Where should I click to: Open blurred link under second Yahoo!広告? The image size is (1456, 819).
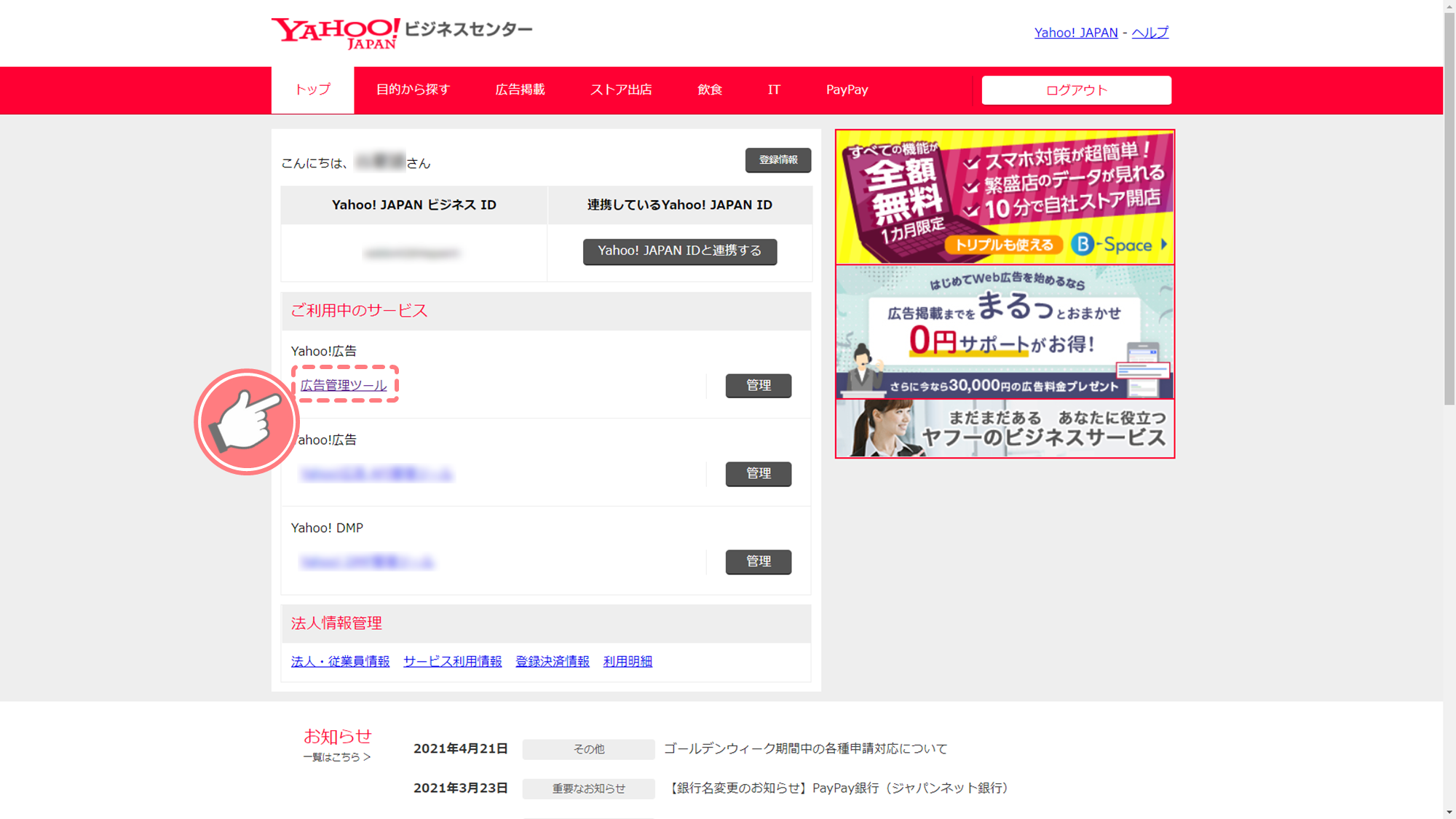376,474
